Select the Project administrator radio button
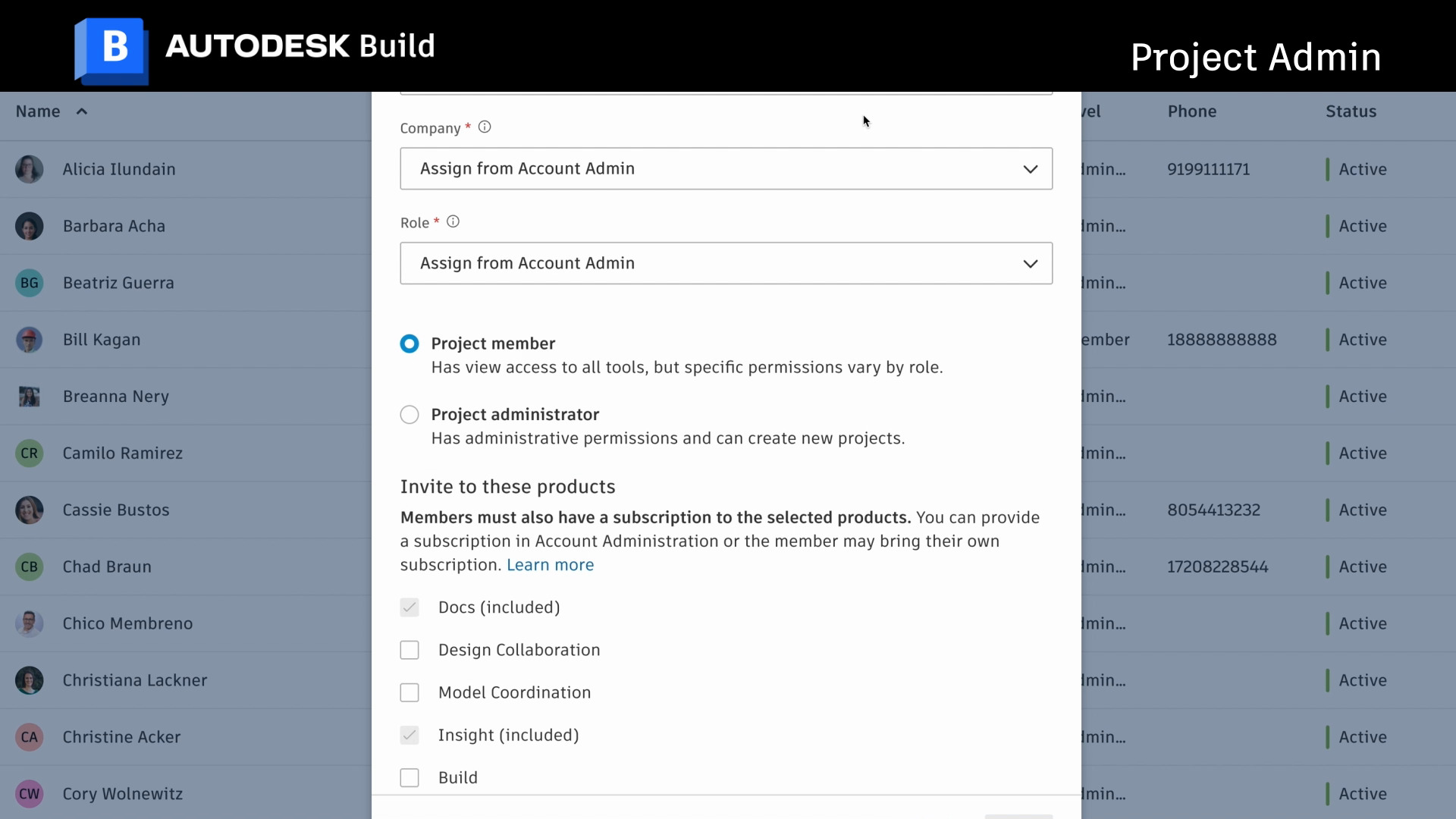The width and height of the screenshot is (1456, 819). [x=409, y=414]
